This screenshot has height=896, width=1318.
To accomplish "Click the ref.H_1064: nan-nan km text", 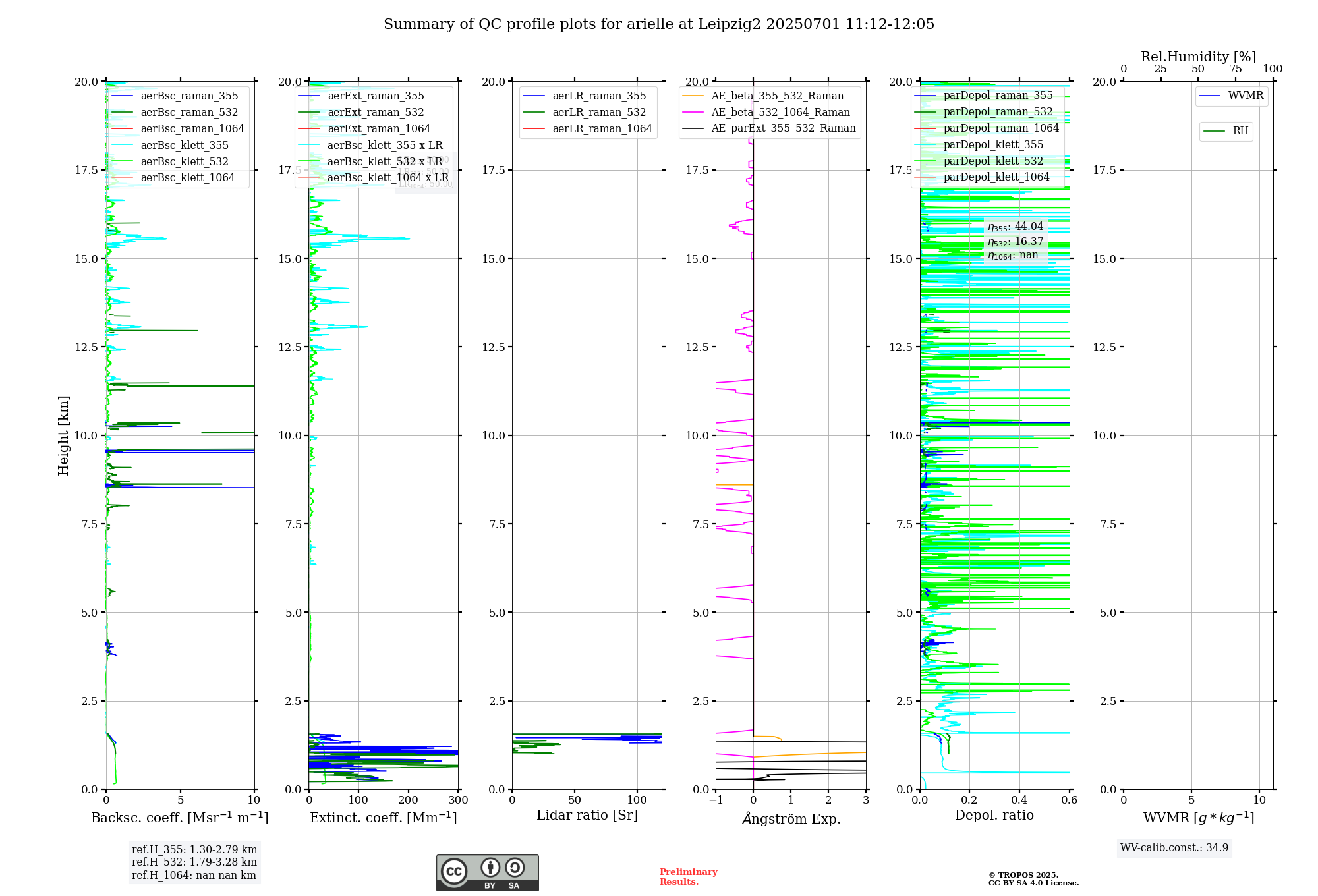I will pos(194,875).
